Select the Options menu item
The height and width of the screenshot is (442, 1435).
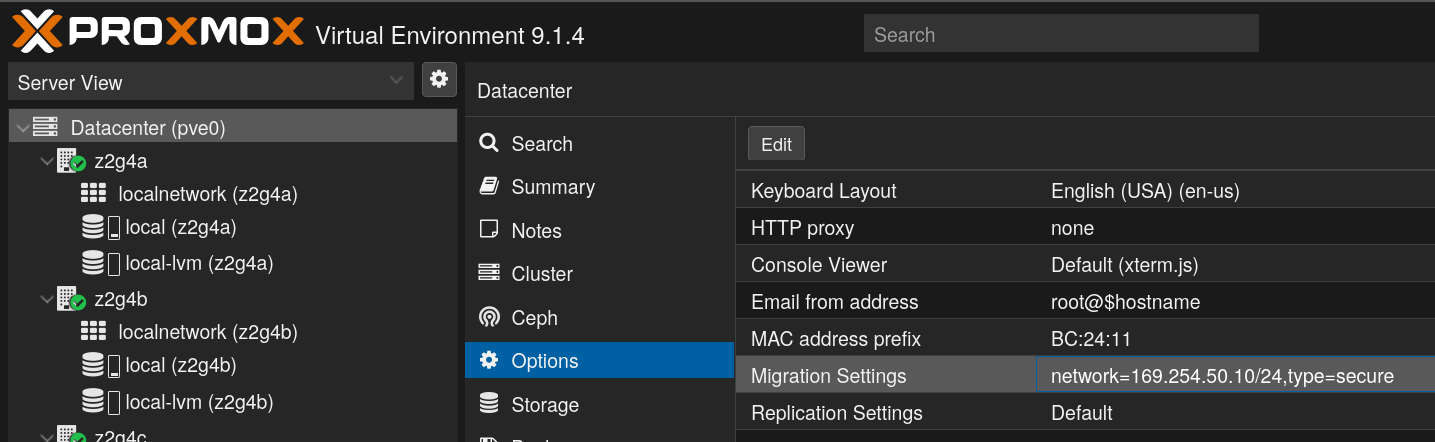[544, 361]
